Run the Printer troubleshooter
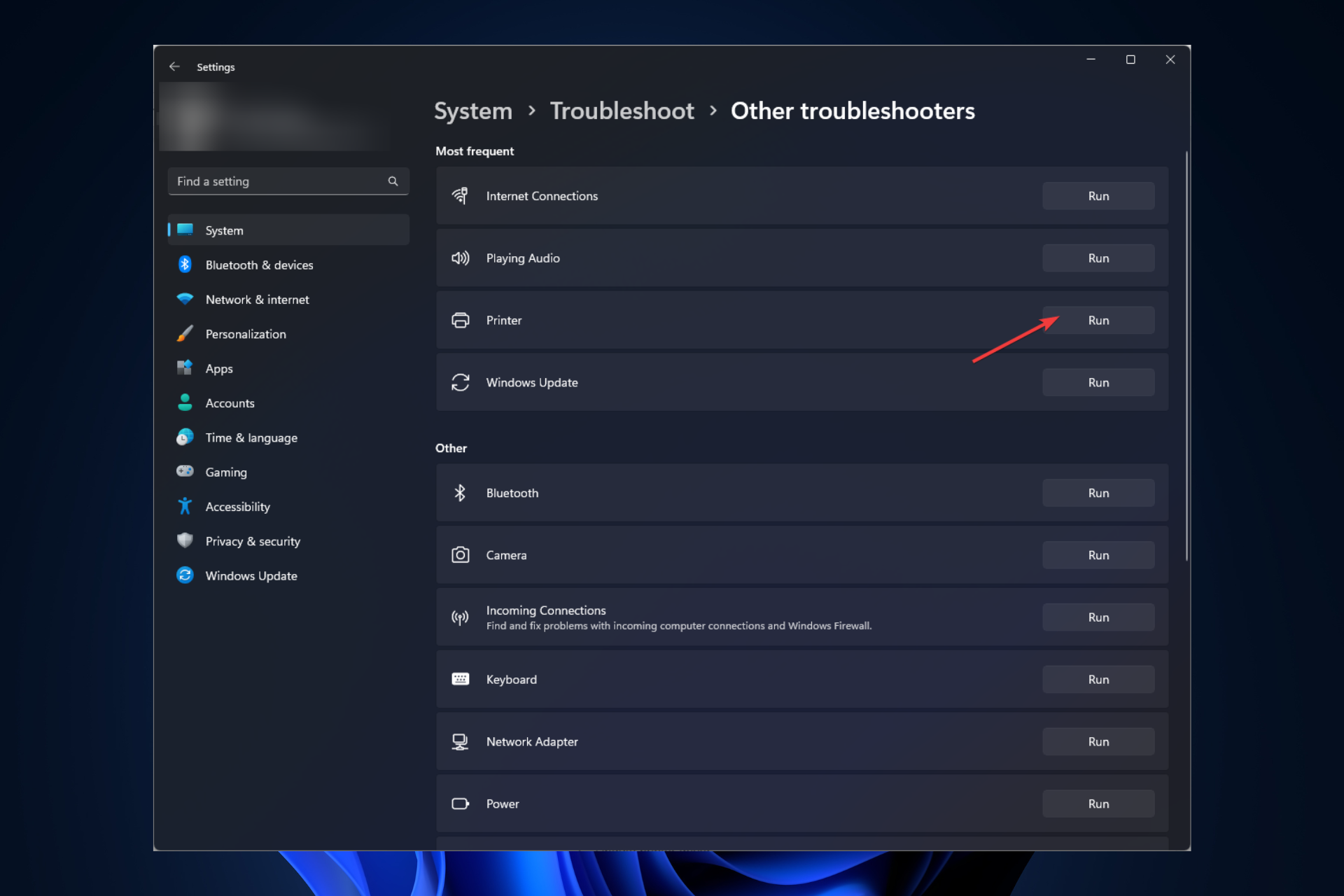1344x896 pixels. point(1098,320)
